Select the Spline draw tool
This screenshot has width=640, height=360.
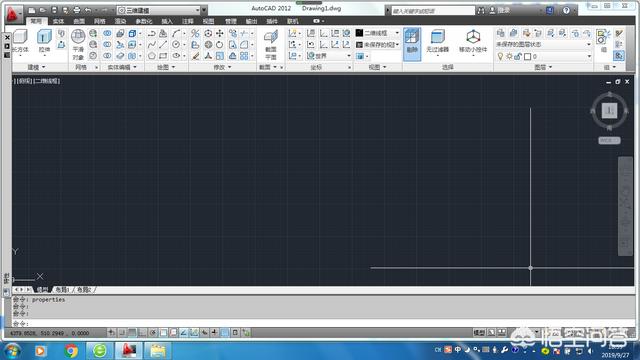[151, 44]
